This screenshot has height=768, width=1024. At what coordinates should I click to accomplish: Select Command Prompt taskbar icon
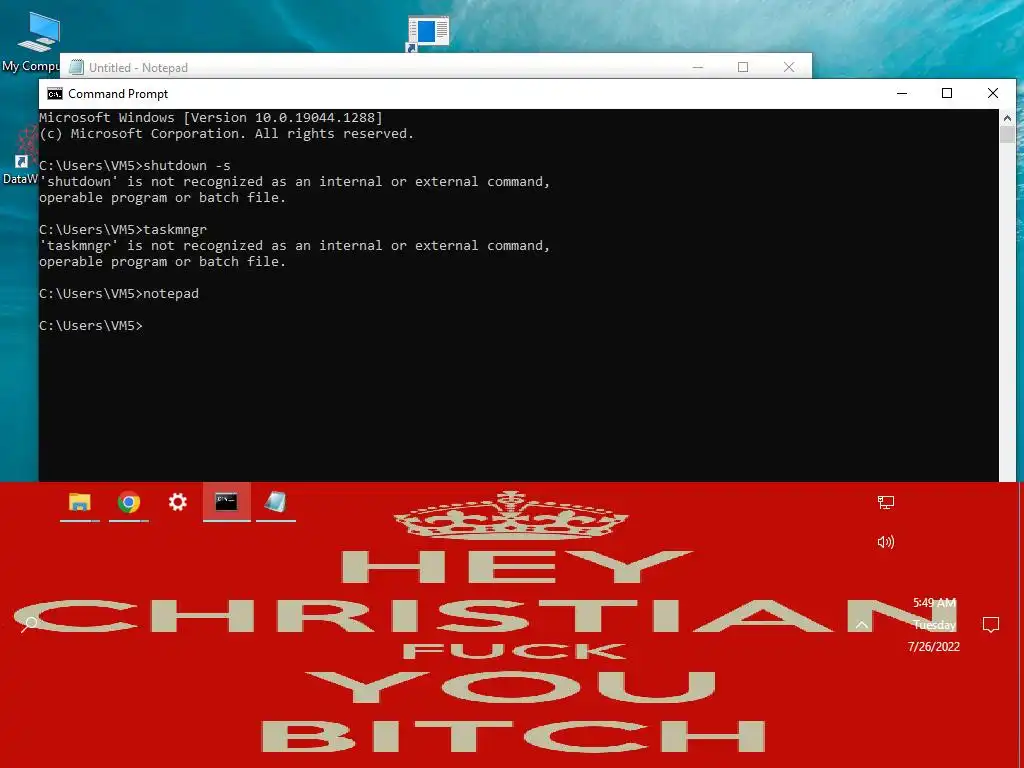point(227,502)
